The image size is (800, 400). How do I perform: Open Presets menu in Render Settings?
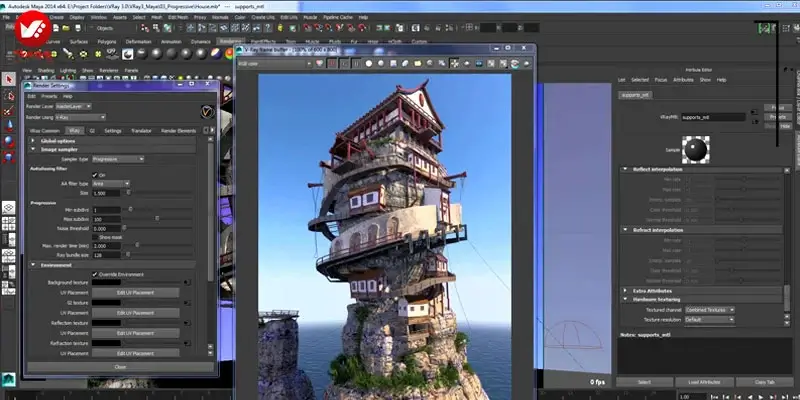(x=49, y=96)
